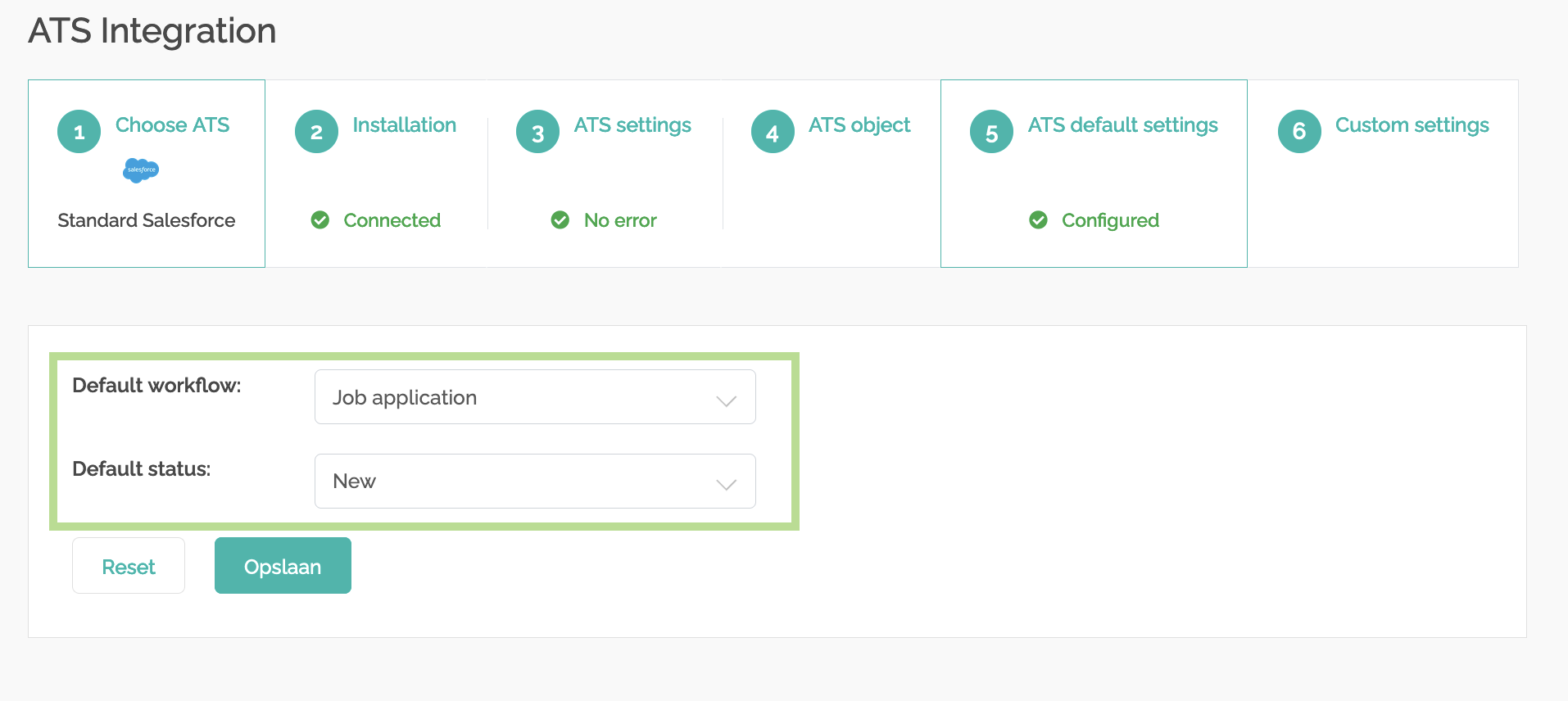1568x701 pixels.
Task: Click the Default workflow label
Action: point(156,386)
